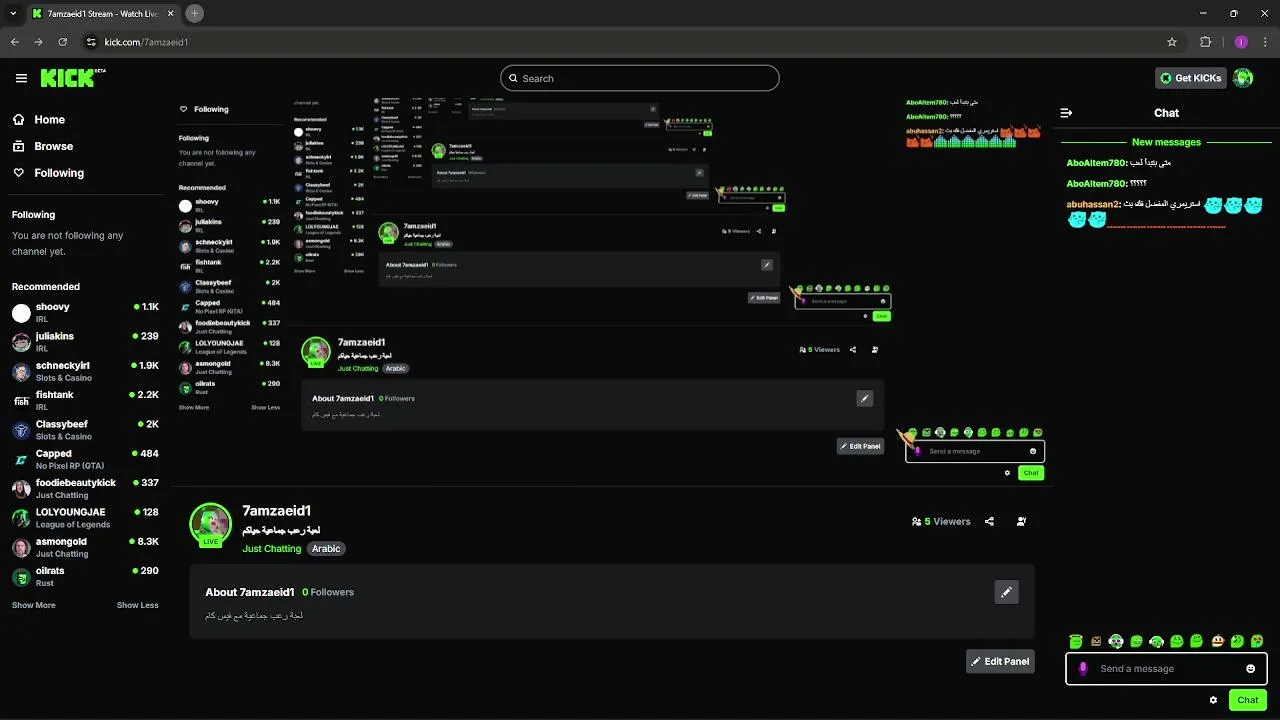1280x720 pixels.
Task: Click 0 Followers count text
Action: pyautogui.click(x=328, y=592)
